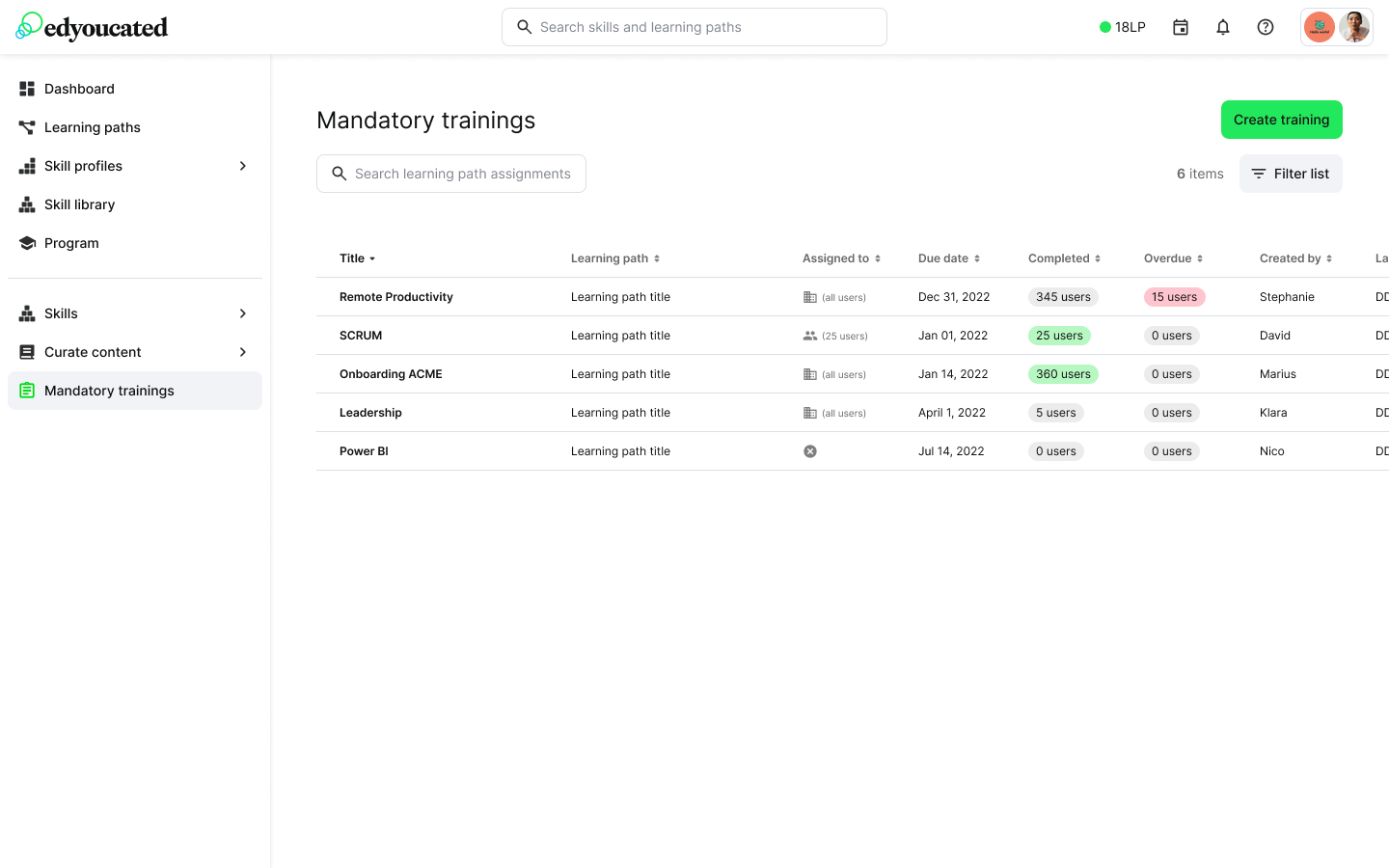Click the red 15 users overdue badge

(1174, 297)
